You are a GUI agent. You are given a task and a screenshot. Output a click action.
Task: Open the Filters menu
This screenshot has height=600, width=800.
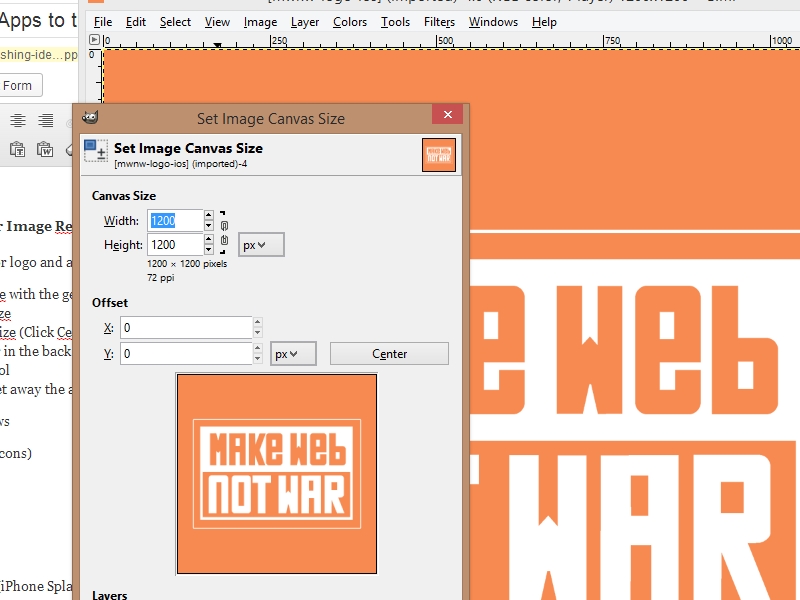click(x=439, y=22)
